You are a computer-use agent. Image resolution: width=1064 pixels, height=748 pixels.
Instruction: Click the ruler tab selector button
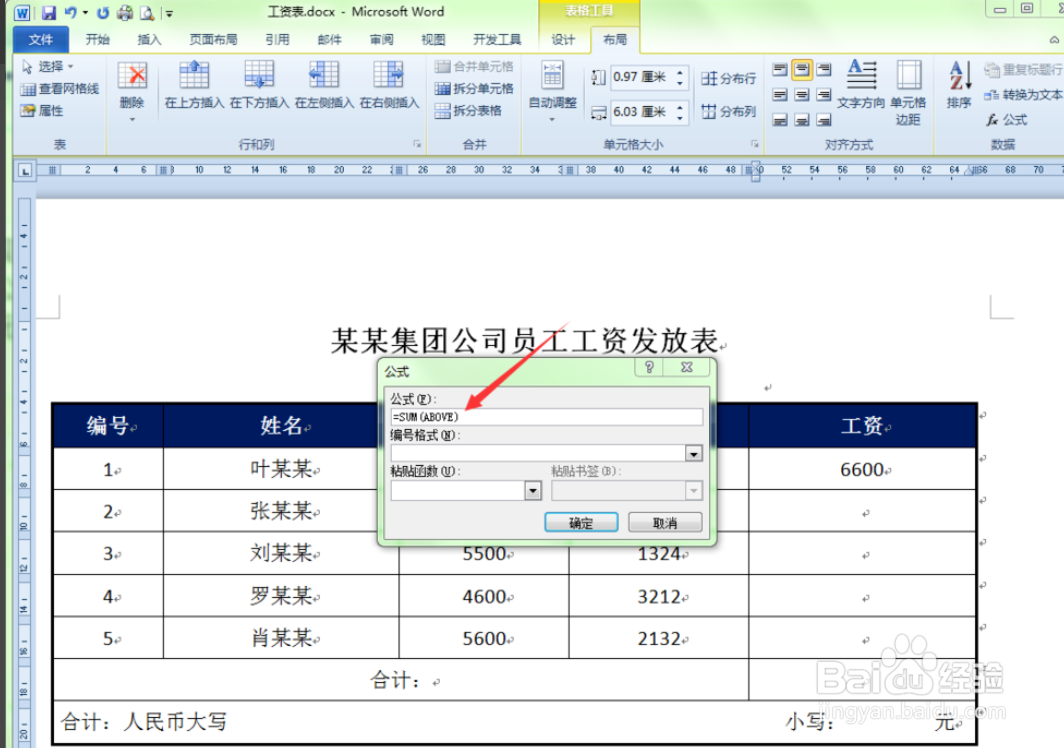pos(25,170)
